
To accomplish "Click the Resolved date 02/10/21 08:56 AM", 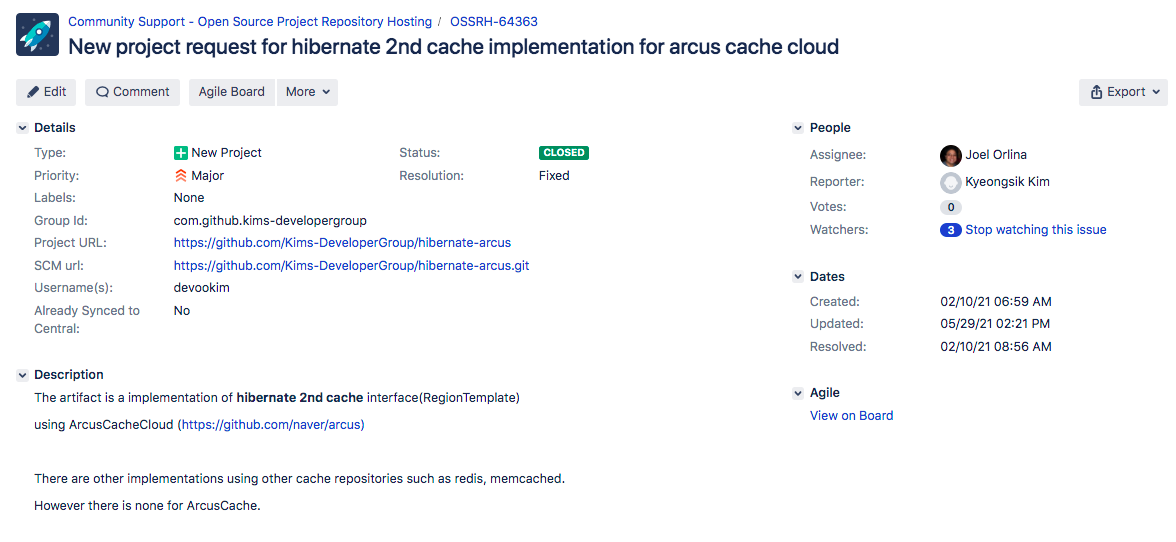I will (996, 346).
